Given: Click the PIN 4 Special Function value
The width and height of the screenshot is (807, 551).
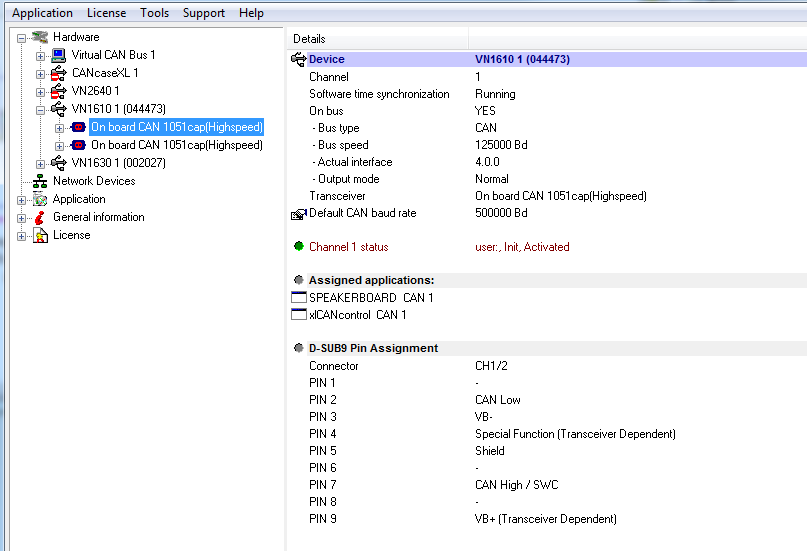Looking at the screenshot, I should coord(575,434).
